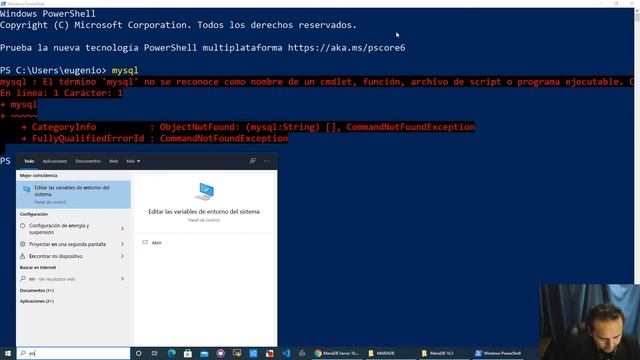Expand arrow for Encontrar mi dispositivo
The image size is (640, 360).
click(122, 256)
